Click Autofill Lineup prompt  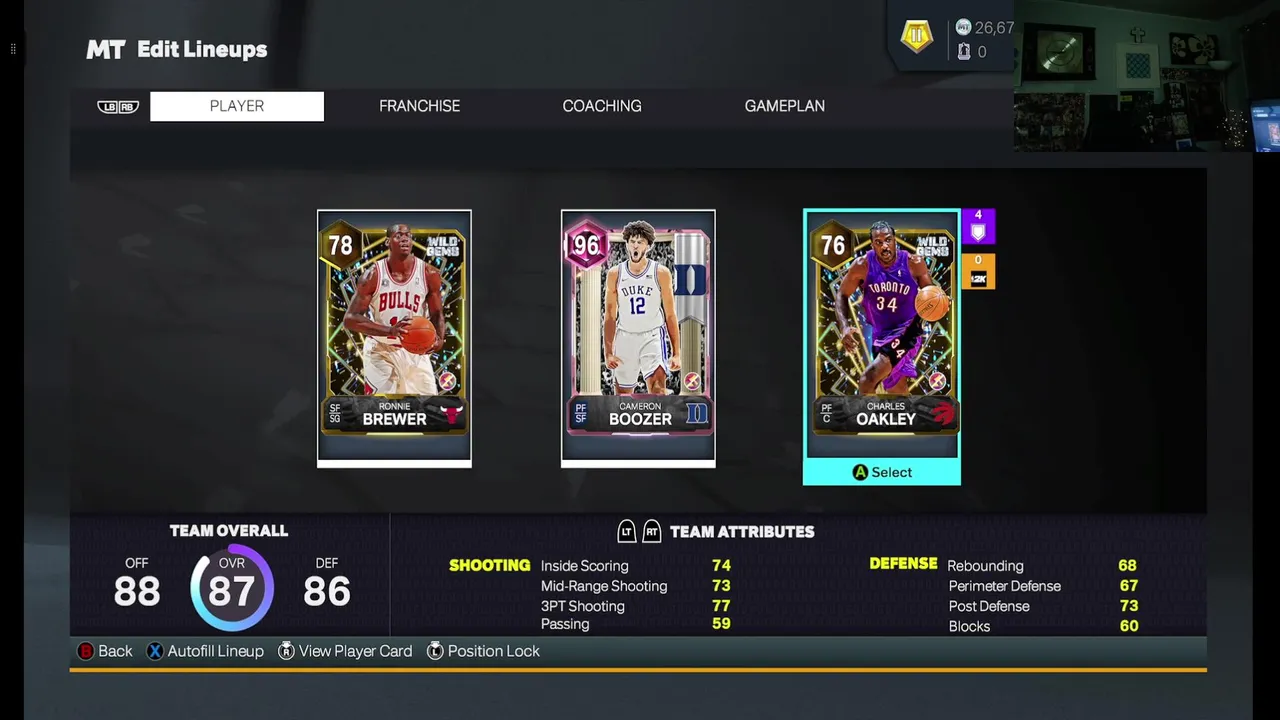pyautogui.click(x=205, y=651)
